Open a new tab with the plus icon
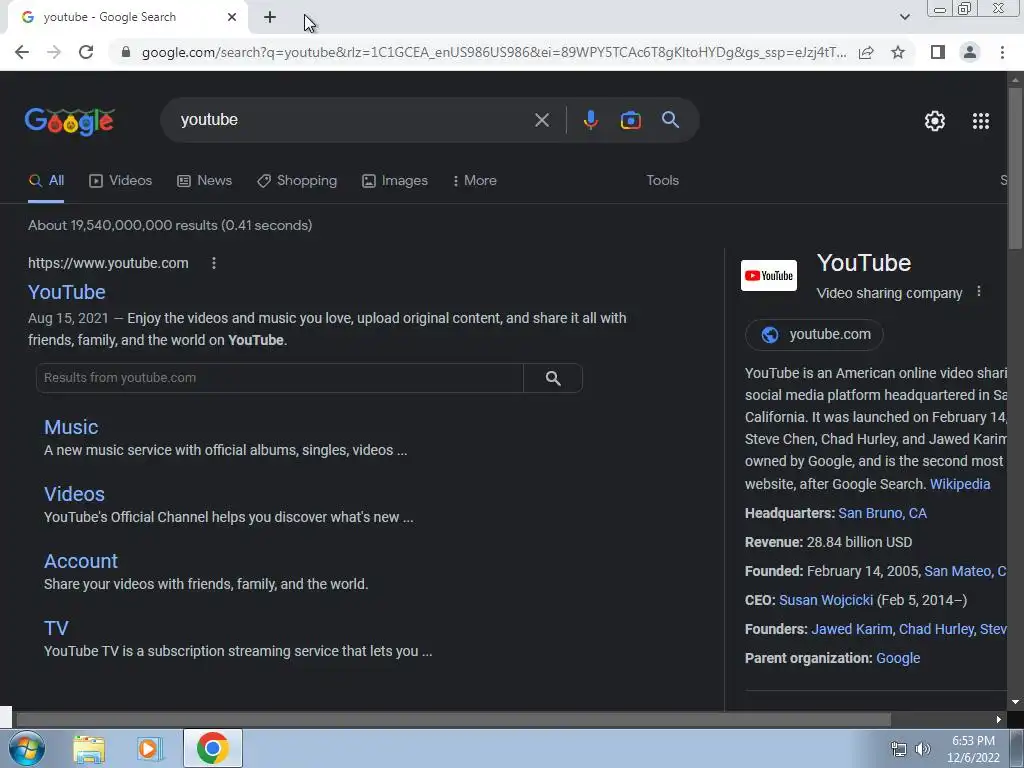Screen dimensions: 1024x768 [270, 17]
